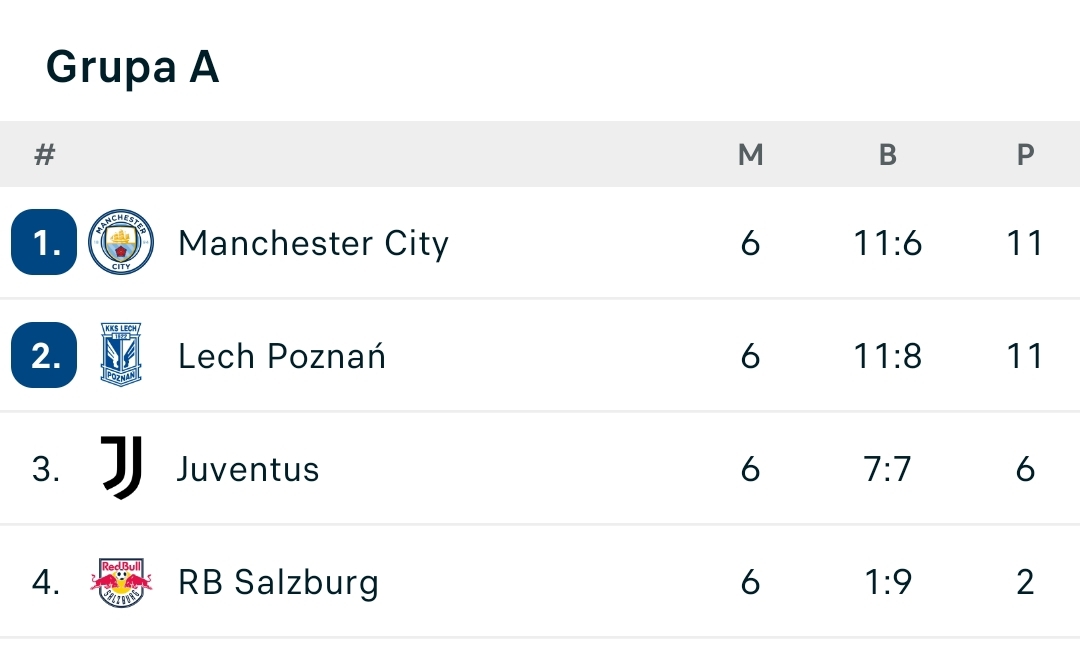This screenshot has height=671, width=1080.
Task: Open Manchester City team name link
Action: click(x=313, y=243)
